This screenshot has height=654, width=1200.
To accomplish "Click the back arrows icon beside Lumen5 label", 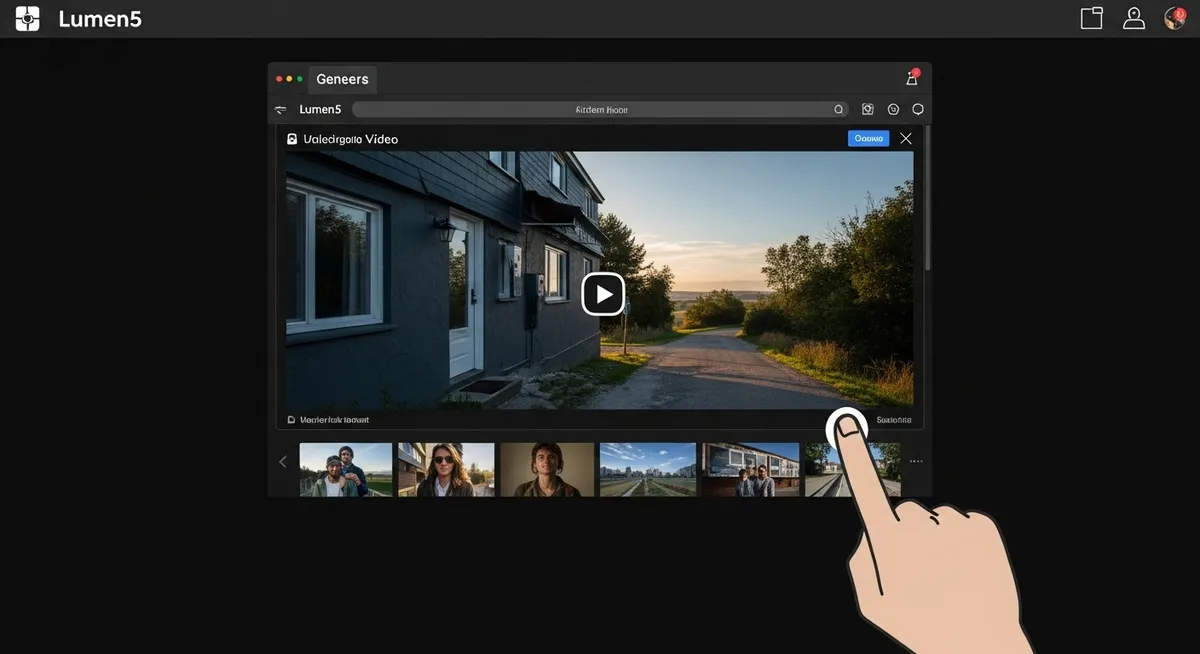I will 280,110.
